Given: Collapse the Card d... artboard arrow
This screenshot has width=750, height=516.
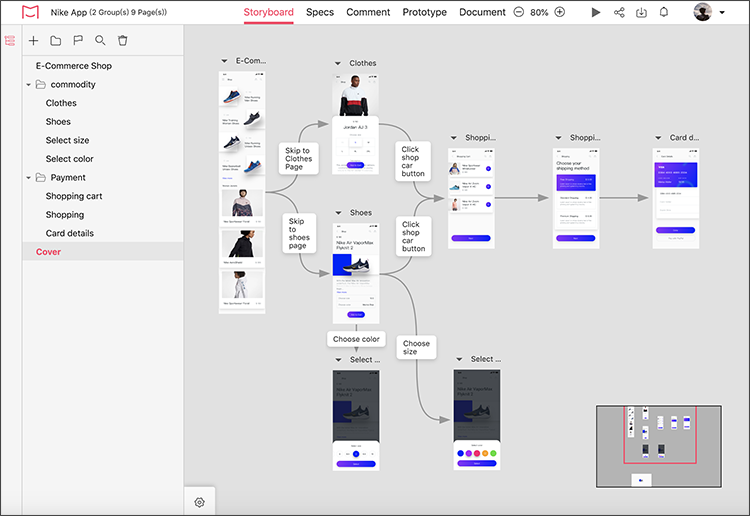Looking at the screenshot, I should [x=658, y=138].
